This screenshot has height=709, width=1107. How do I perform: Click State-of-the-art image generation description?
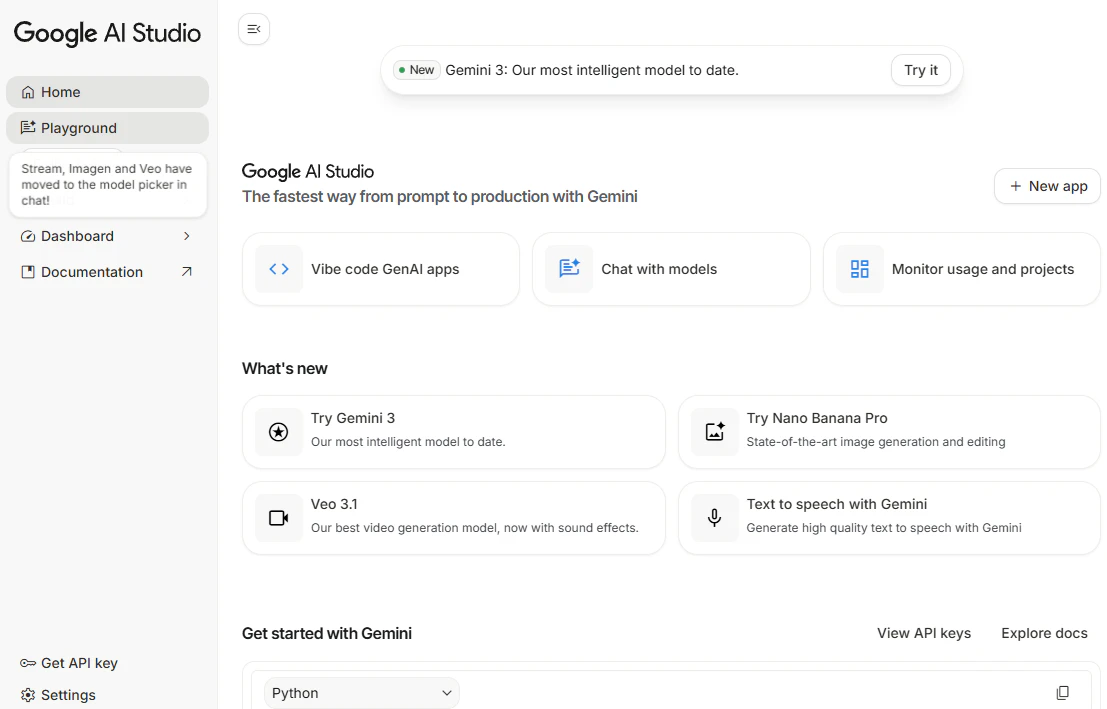[x=876, y=442]
